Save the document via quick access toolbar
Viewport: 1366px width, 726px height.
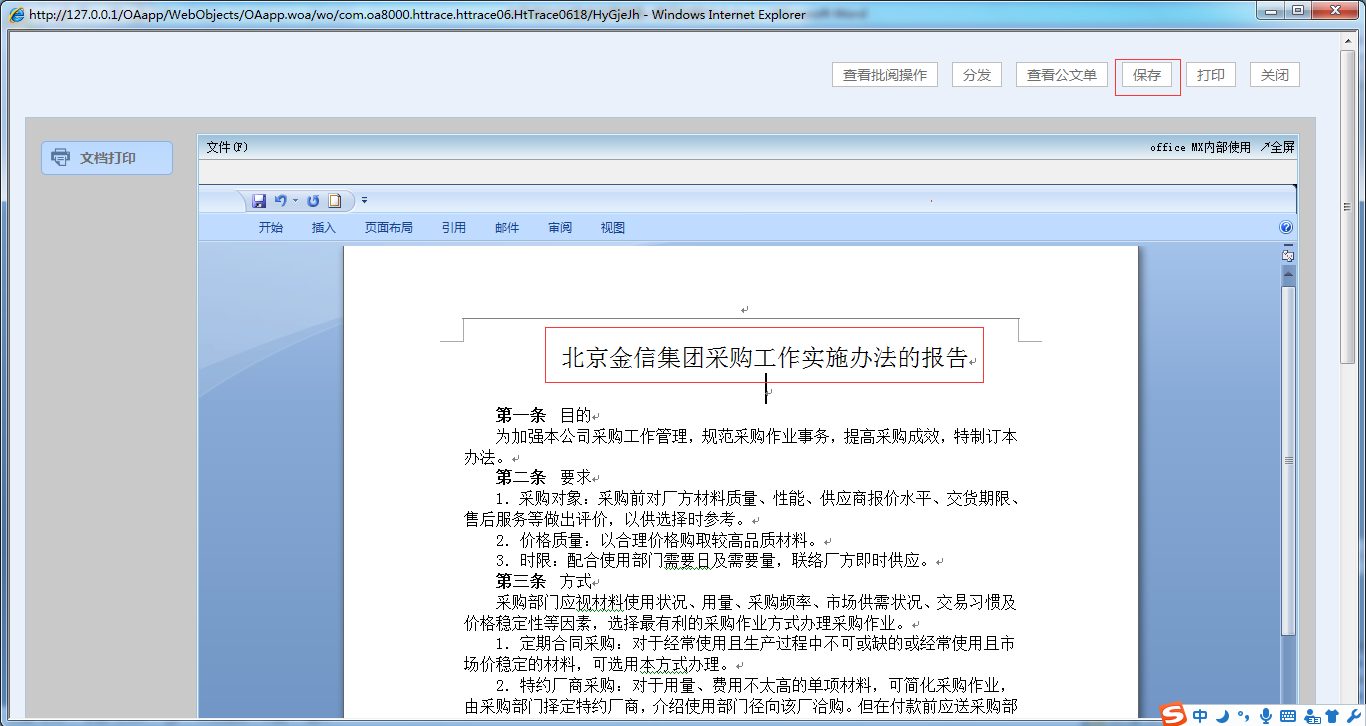(x=260, y=200)
